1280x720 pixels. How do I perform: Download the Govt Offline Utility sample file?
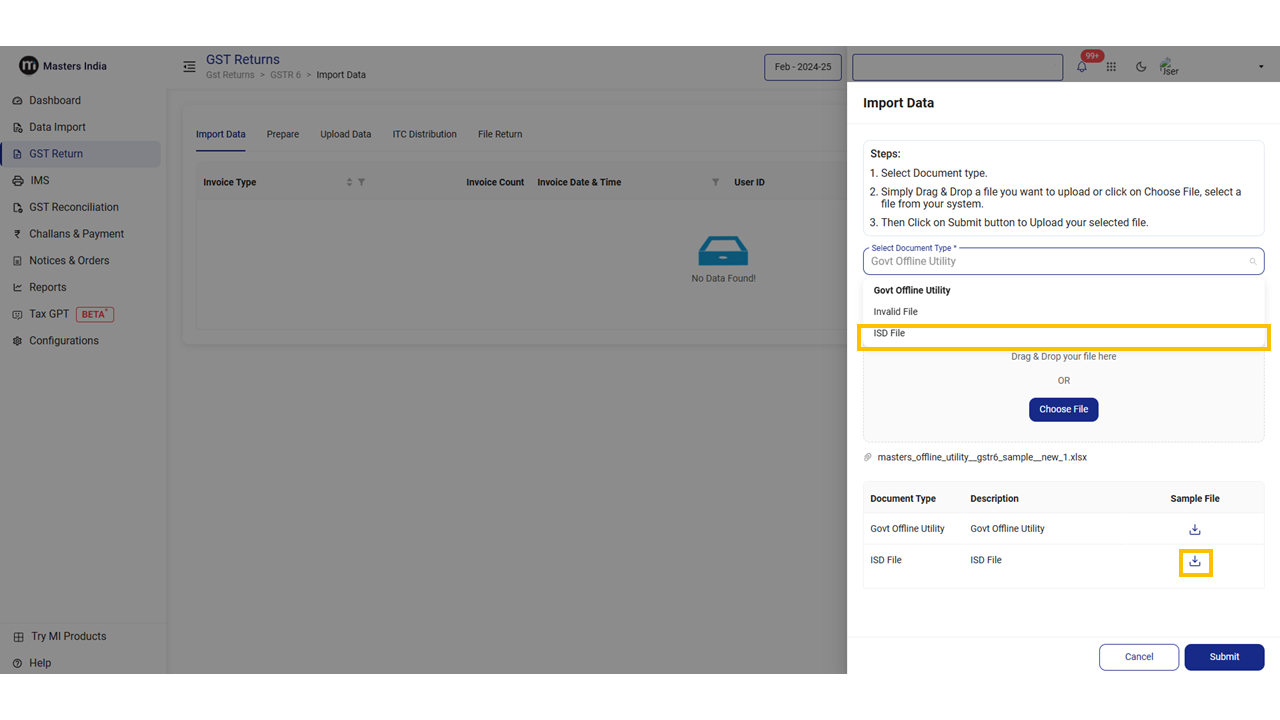[1194, 529]
